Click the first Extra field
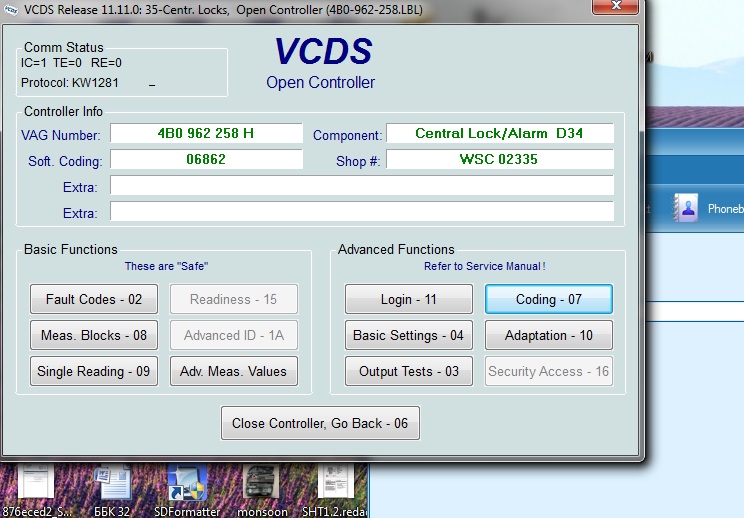This screenshot has height=518, width=744. (362, 185)
